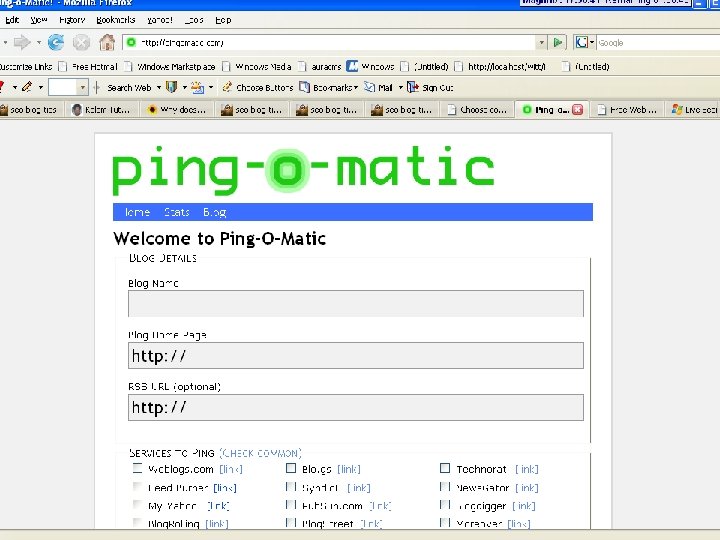
Task: Click the pingomatic favicon in address bar
Action: 131,42
